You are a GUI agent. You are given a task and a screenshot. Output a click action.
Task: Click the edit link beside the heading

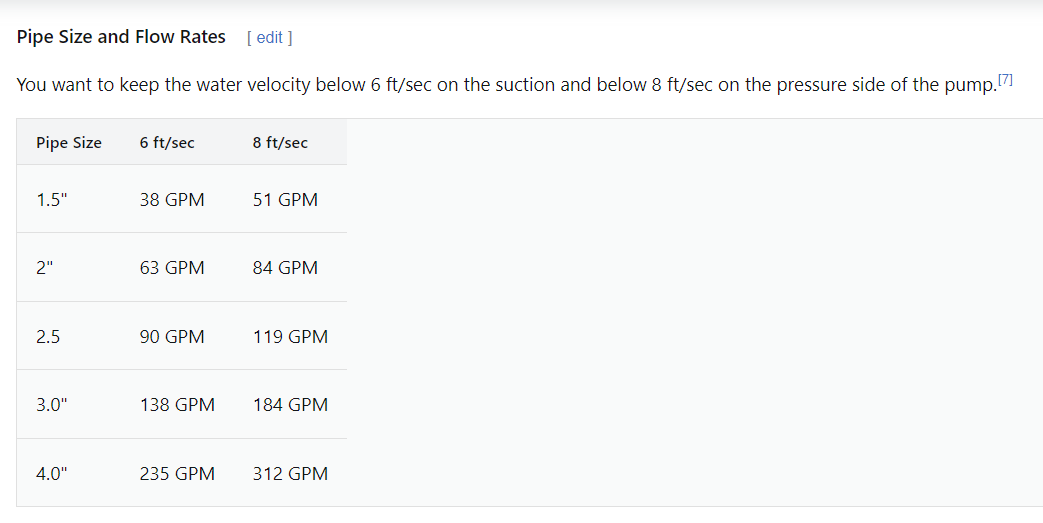click(x=269, y=38)
